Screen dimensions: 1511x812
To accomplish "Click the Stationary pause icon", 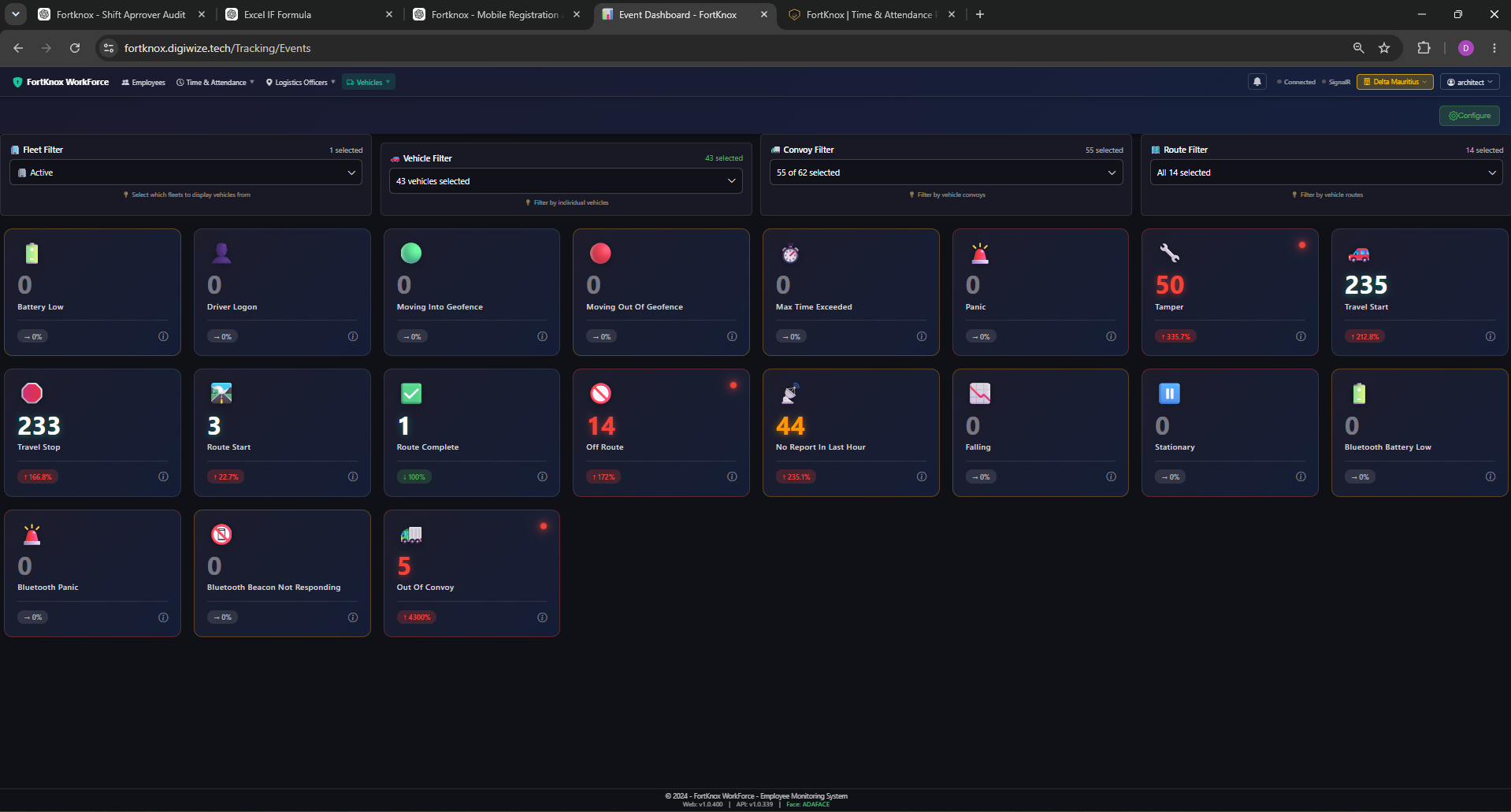I will point(1169,393).
